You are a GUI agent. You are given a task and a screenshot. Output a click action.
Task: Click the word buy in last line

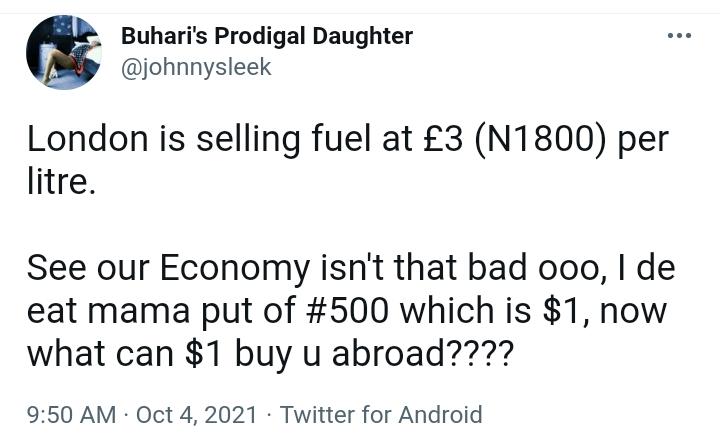coord(263,355)
